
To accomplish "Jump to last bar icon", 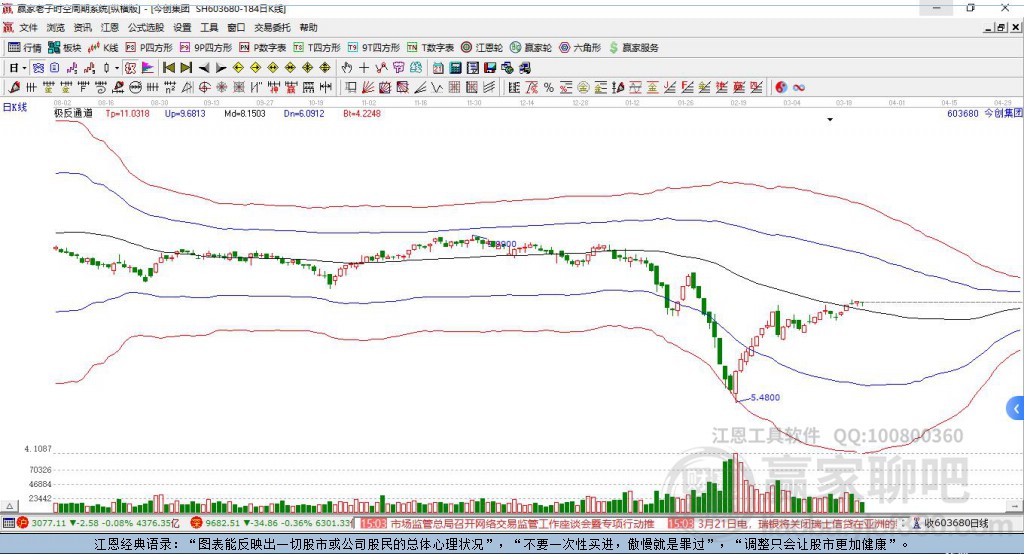I will (186, 68).
